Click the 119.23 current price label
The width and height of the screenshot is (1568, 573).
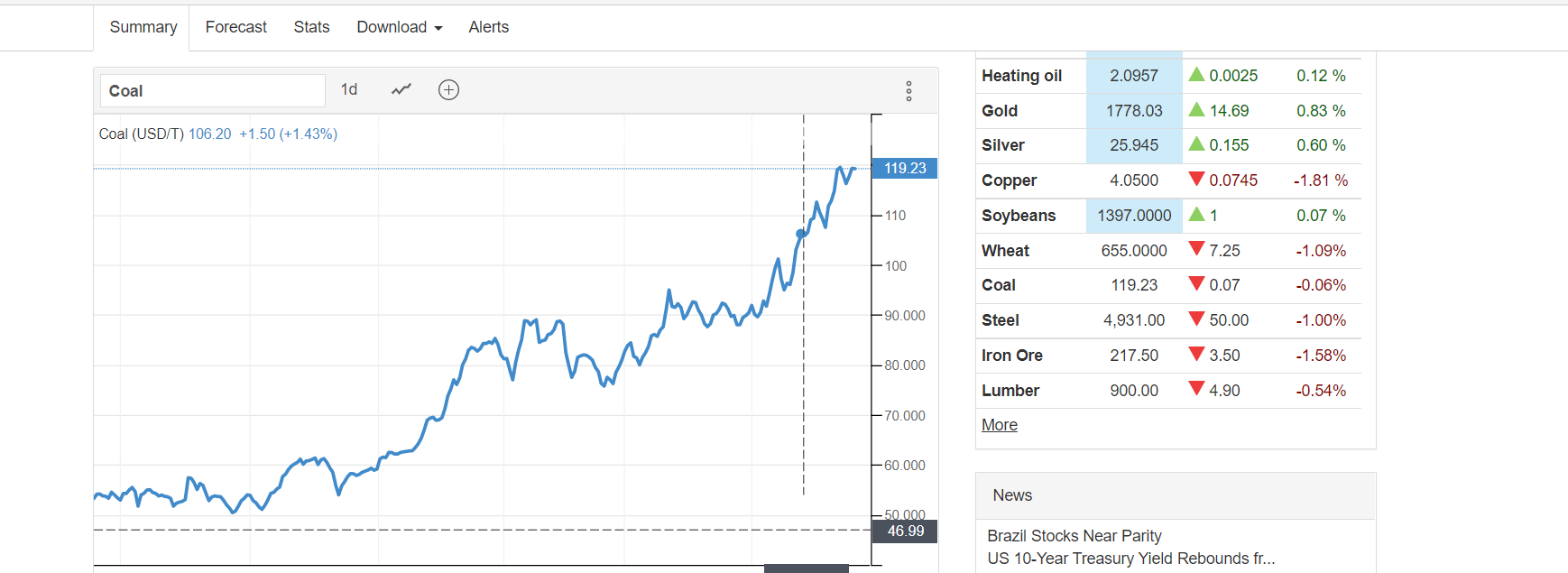(x=904, y=169)
